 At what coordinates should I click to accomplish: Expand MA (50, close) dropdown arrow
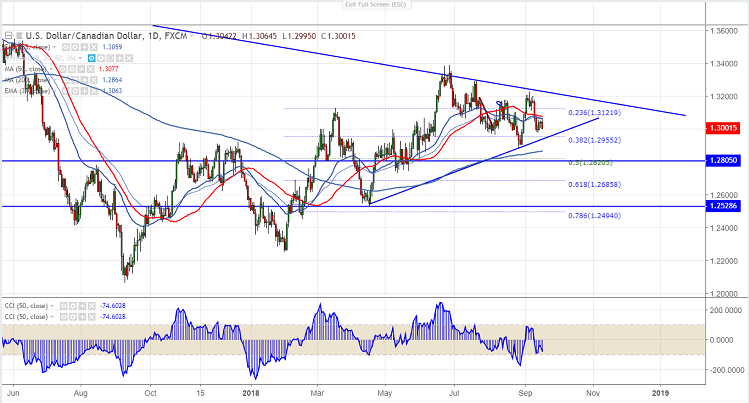click(51, 69)
